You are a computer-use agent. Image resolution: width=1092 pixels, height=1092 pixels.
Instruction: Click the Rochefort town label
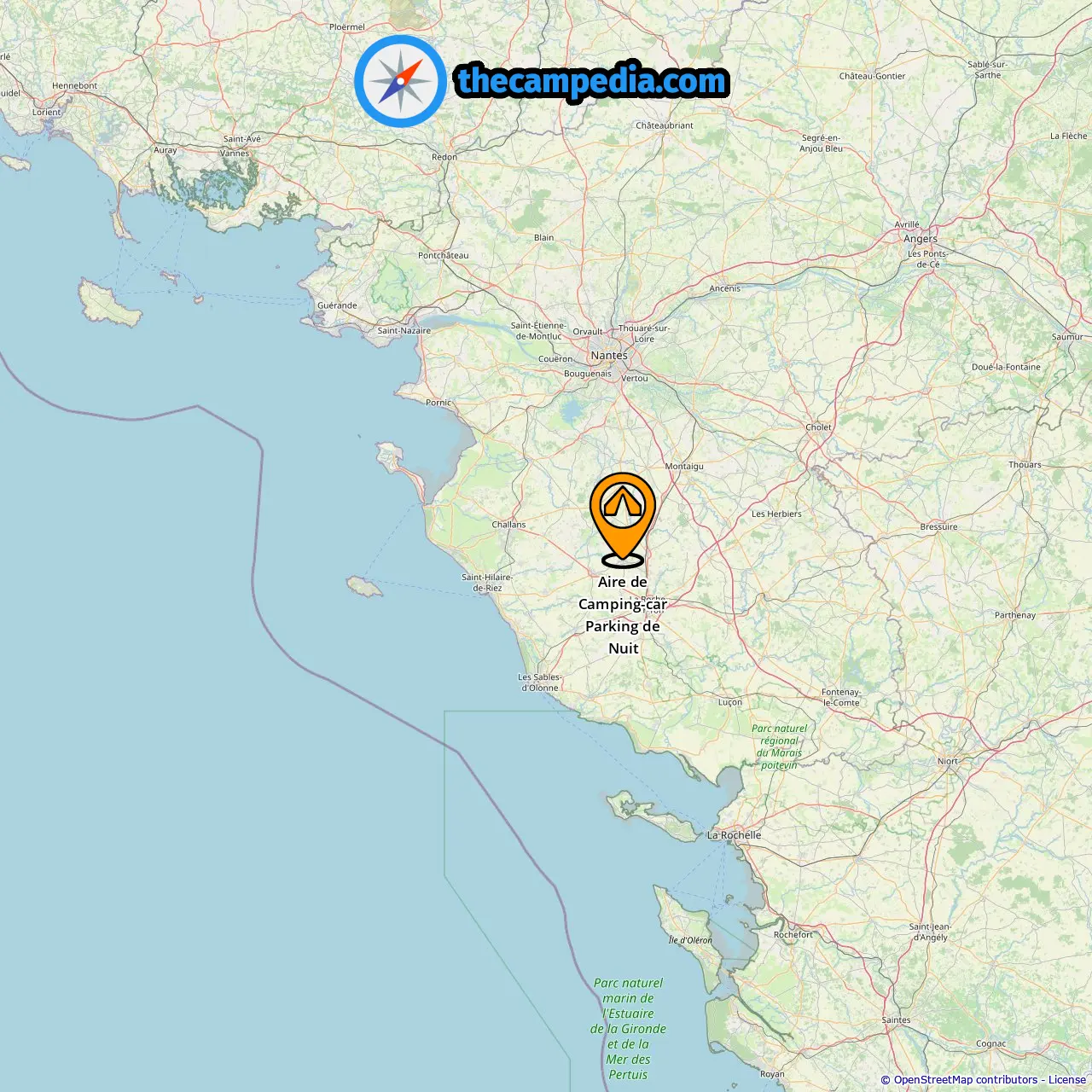(x=793, y=934)
